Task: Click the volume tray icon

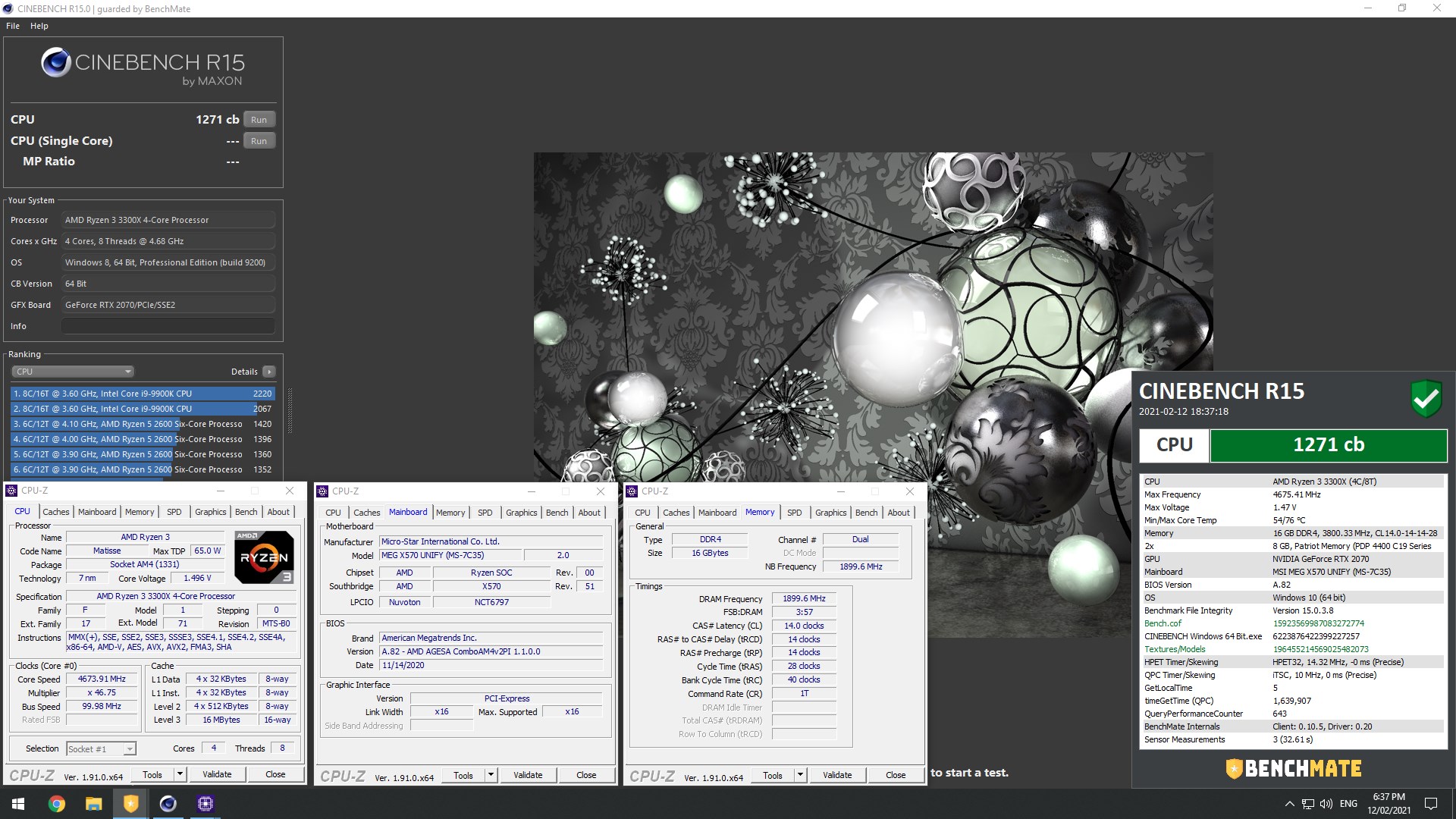Action: coord(1326,804)
